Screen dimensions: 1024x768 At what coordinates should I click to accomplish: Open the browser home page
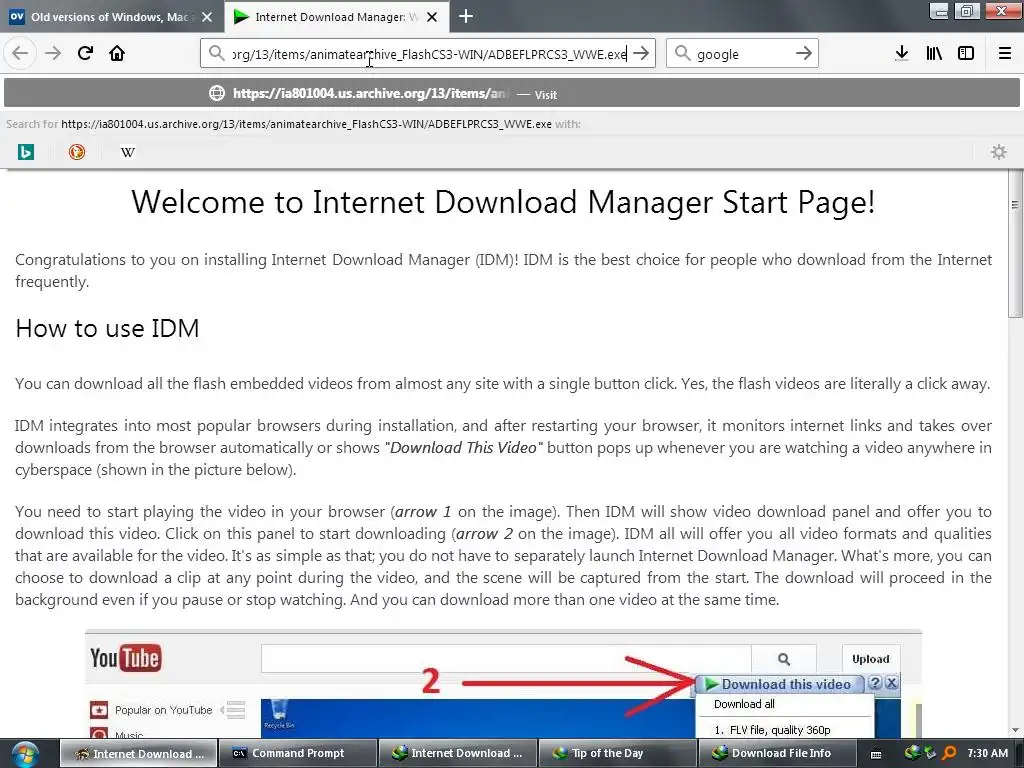(117, 53)
